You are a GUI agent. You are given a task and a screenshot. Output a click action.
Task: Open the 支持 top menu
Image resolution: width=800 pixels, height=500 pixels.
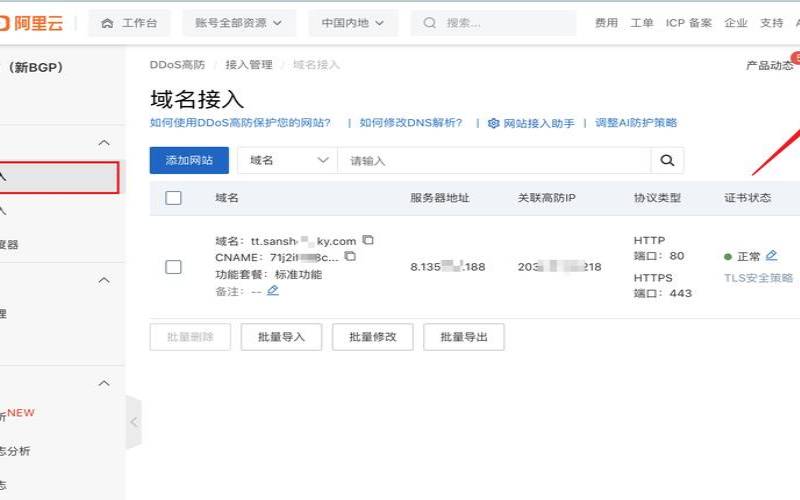771,23
